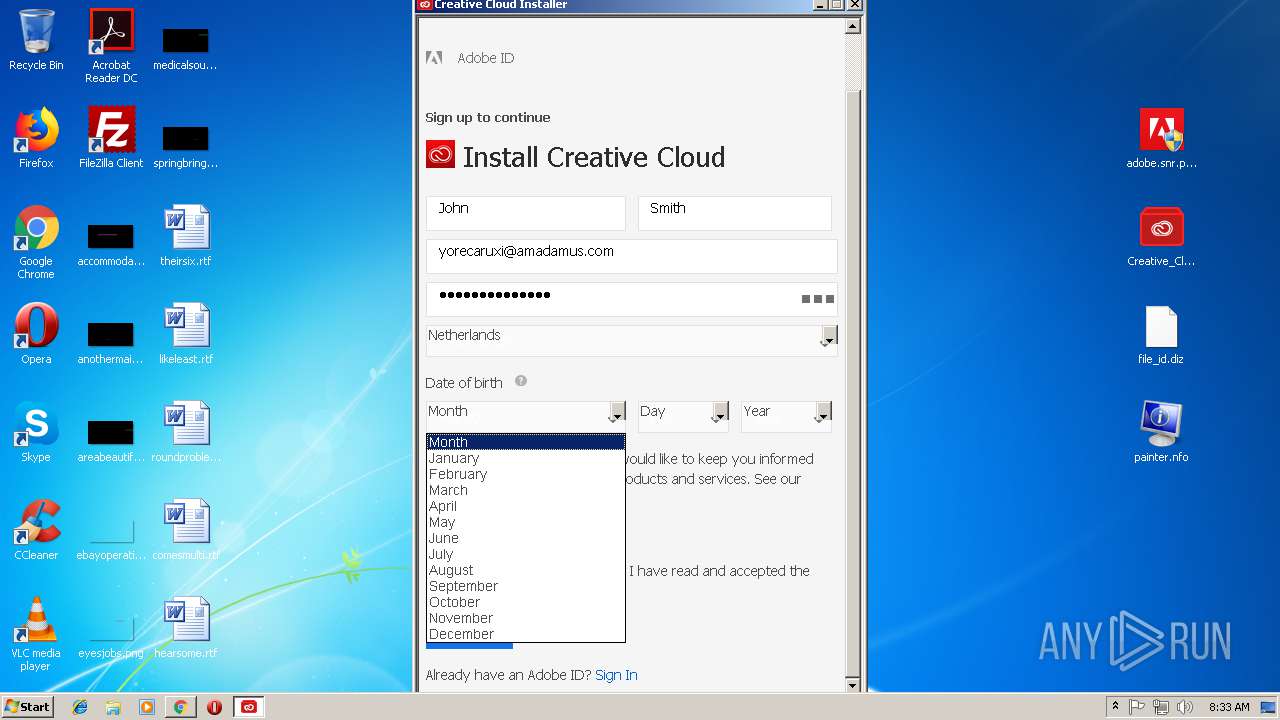Image resolution: width=1280 pixels, height=720 pixels.
Task: Choose May from month list
Action: (x=526, y=522)
